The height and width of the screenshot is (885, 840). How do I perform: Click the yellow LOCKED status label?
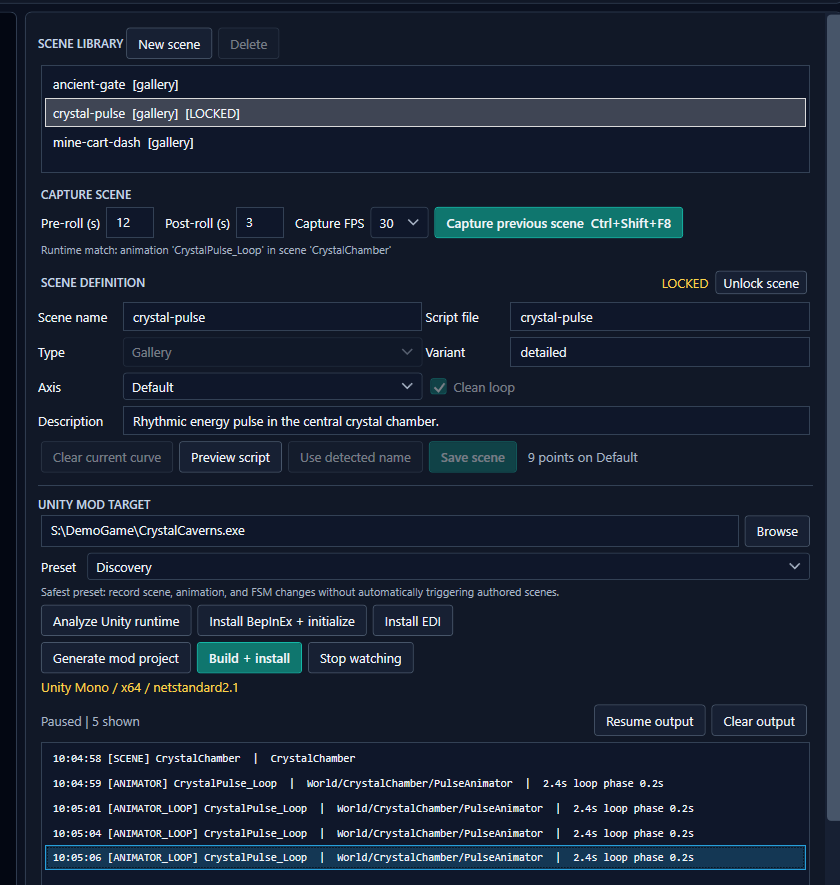tap(685, 283)
